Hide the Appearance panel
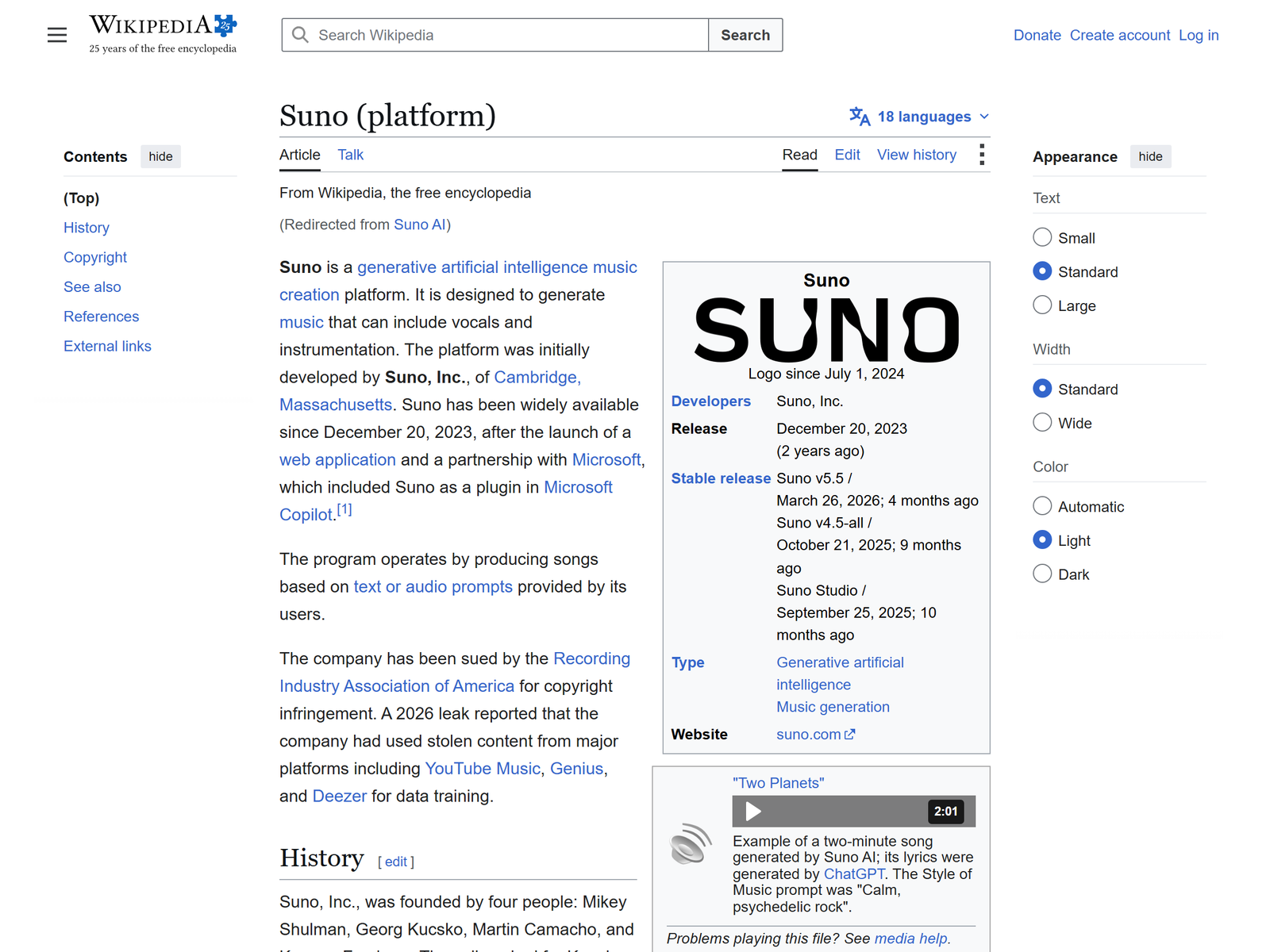This screenshot has width=1270, height=952. [1150, 156]
